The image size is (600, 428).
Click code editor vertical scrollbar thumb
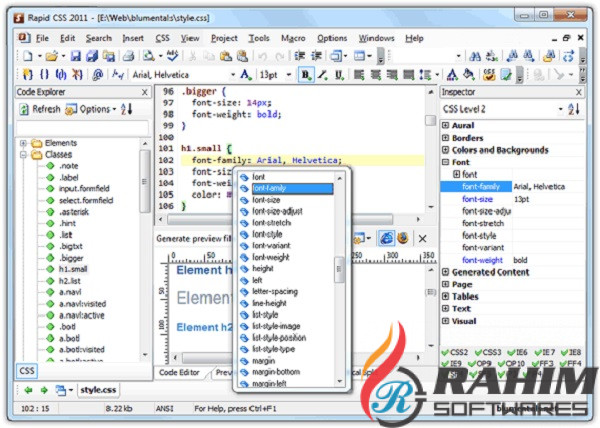(430, 120)
